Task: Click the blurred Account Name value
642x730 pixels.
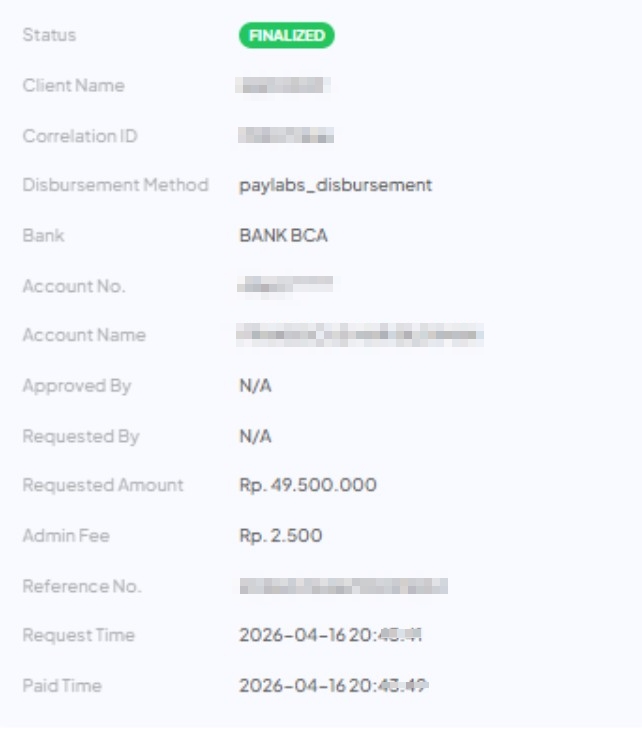Action: (360, 335)
